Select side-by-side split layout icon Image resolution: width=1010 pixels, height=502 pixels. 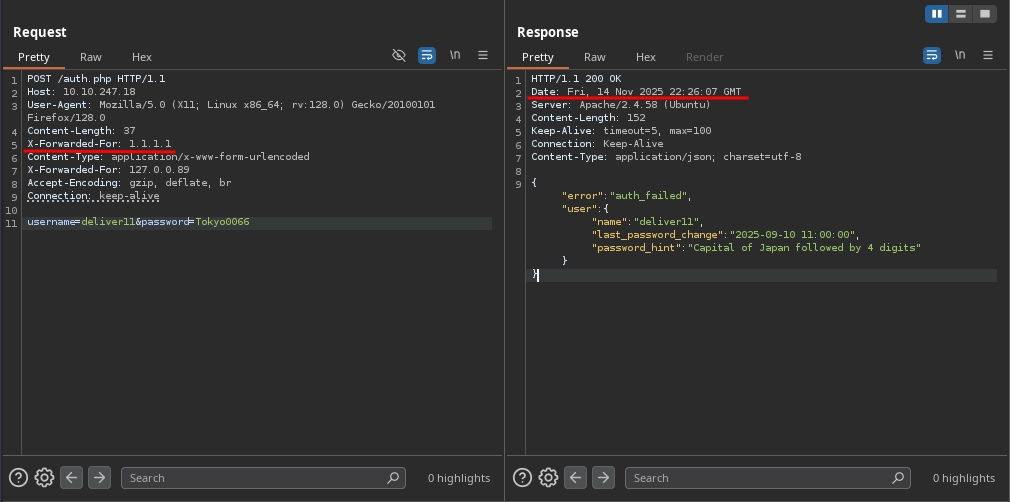click(937, 14)
